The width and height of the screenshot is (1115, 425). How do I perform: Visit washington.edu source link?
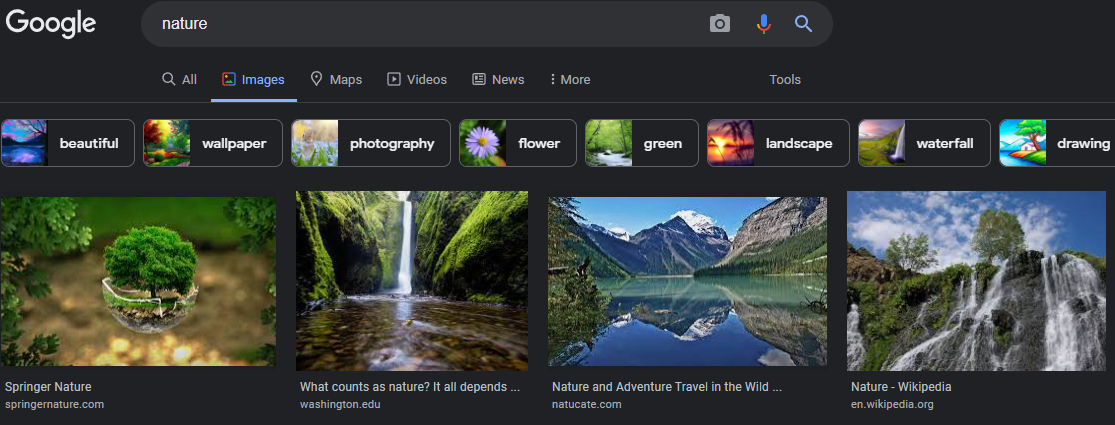coord(340,404)
